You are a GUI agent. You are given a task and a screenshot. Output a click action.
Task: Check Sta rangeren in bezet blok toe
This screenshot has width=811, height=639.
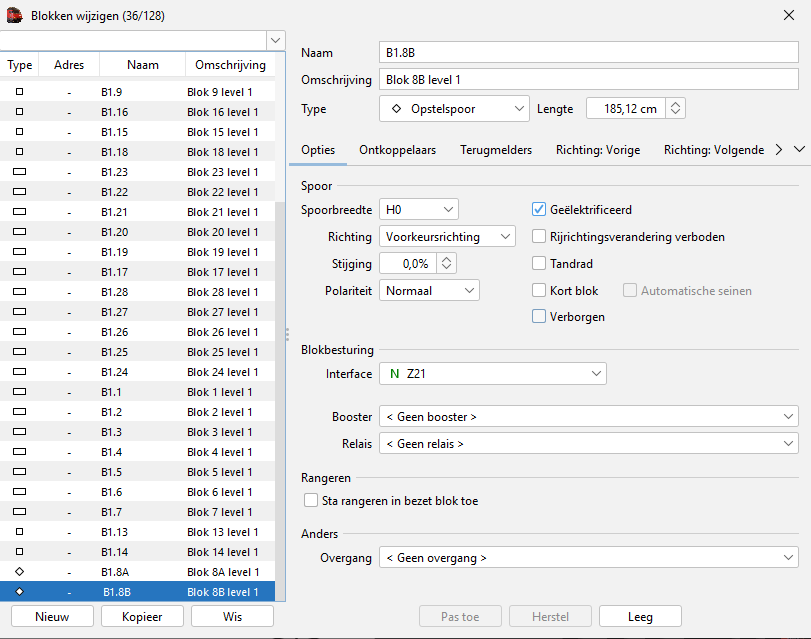pos(311,500)
